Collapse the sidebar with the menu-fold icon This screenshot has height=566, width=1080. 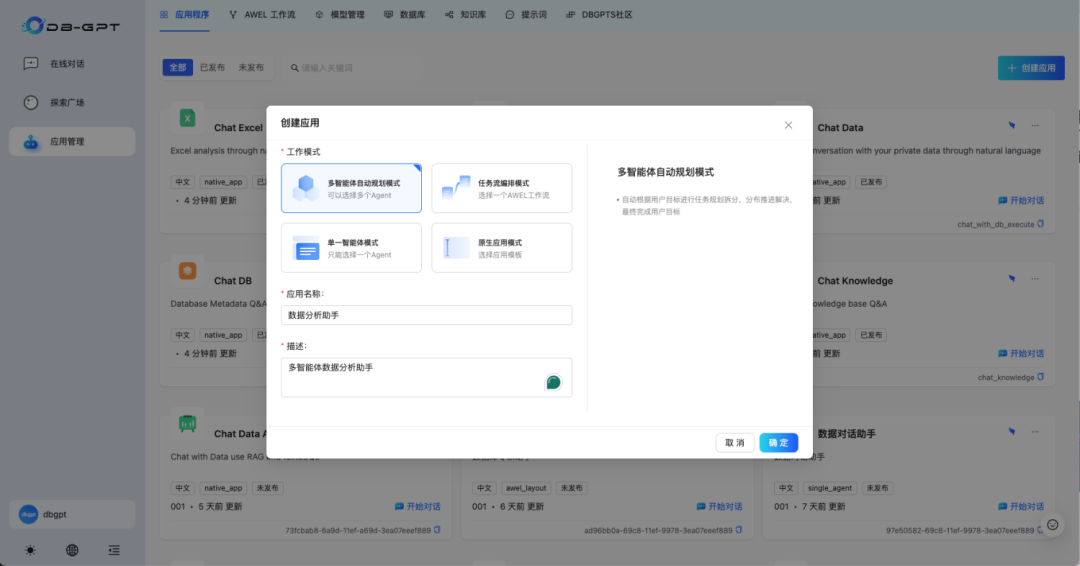tap(114, 550)
